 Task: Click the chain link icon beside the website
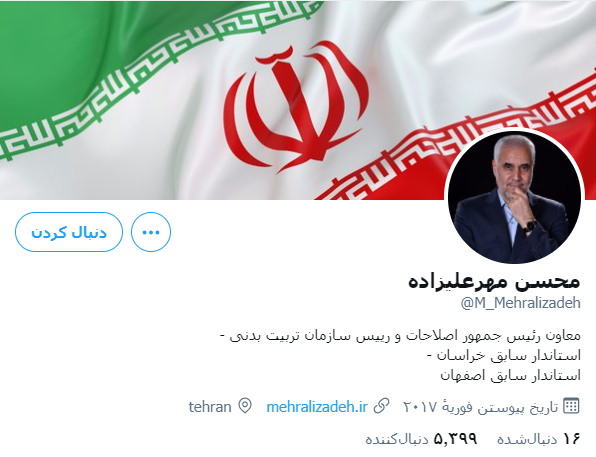coord(381,406)
